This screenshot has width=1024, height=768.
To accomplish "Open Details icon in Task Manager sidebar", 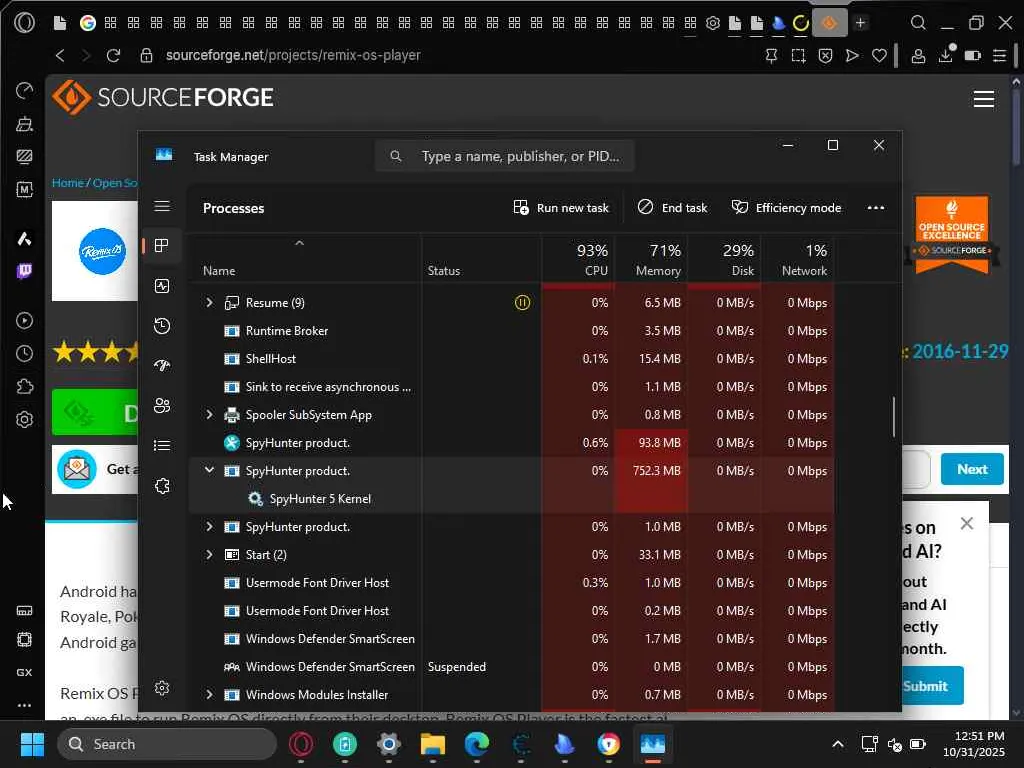I will point(162,445).
